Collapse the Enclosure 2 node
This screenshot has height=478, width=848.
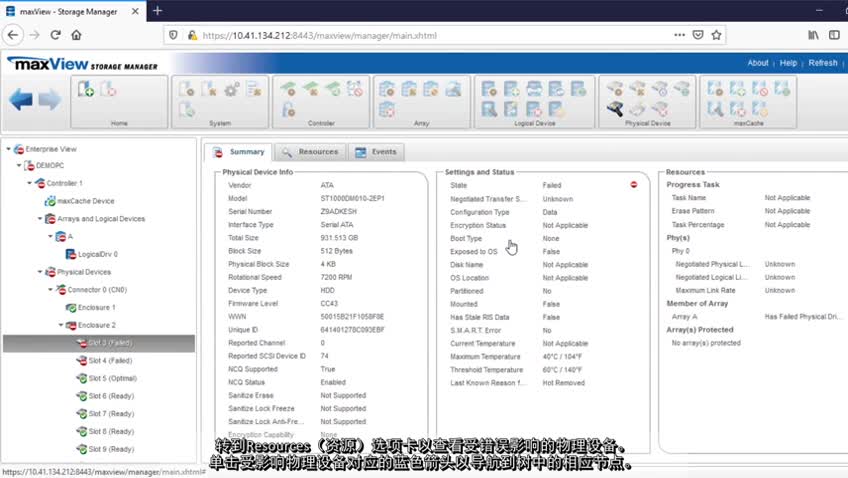[x=61, y=325]
